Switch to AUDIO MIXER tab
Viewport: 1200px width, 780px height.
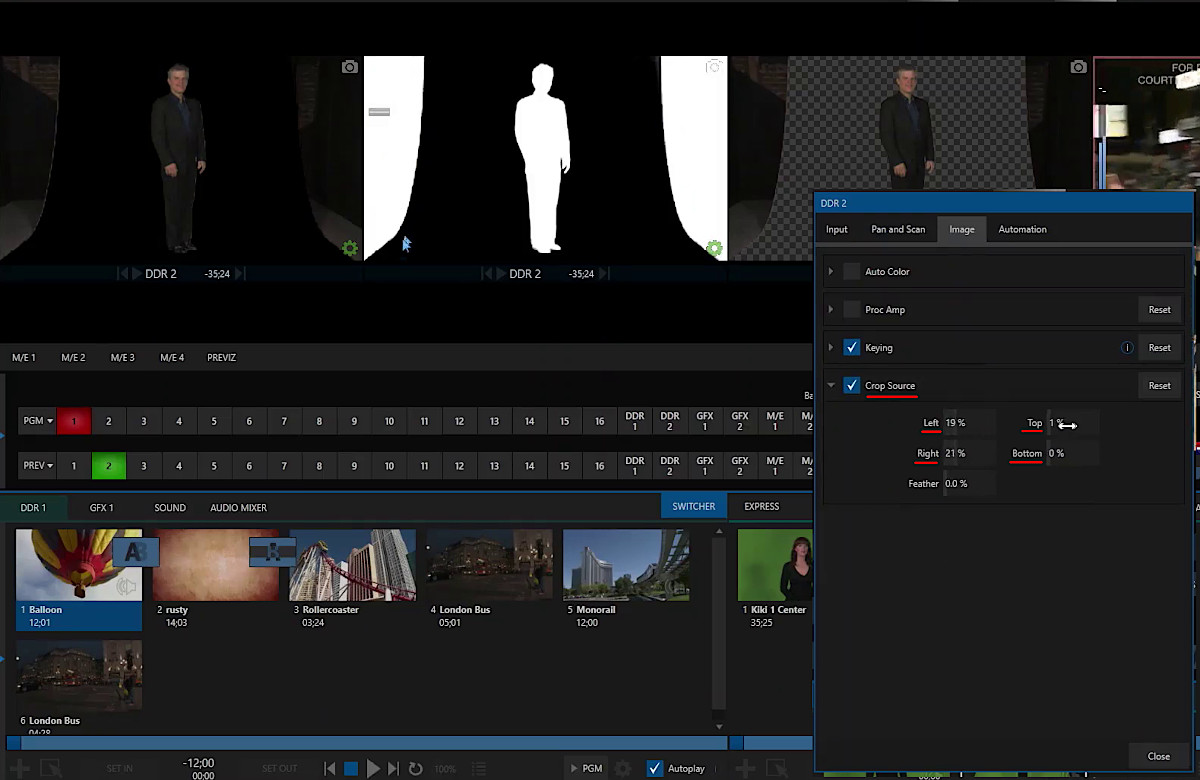tap(238, 507)
